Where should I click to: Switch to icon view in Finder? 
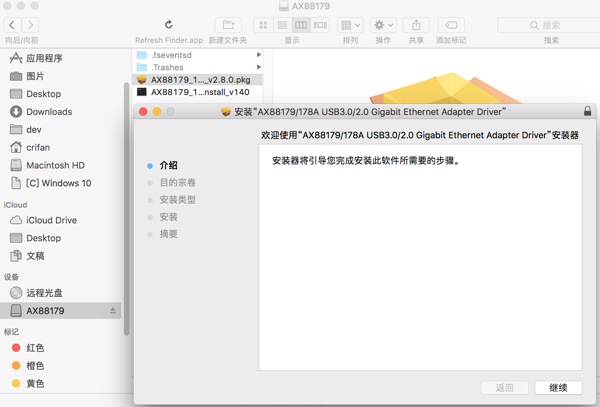263,25
